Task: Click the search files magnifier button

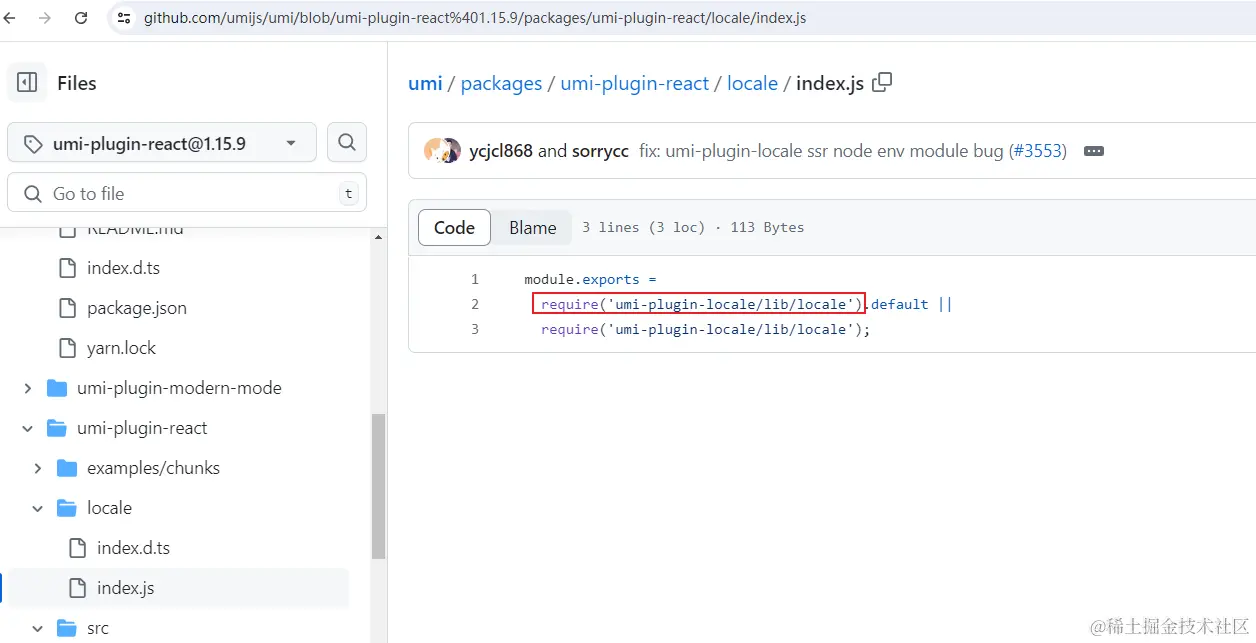Action: tap(347, 143)
